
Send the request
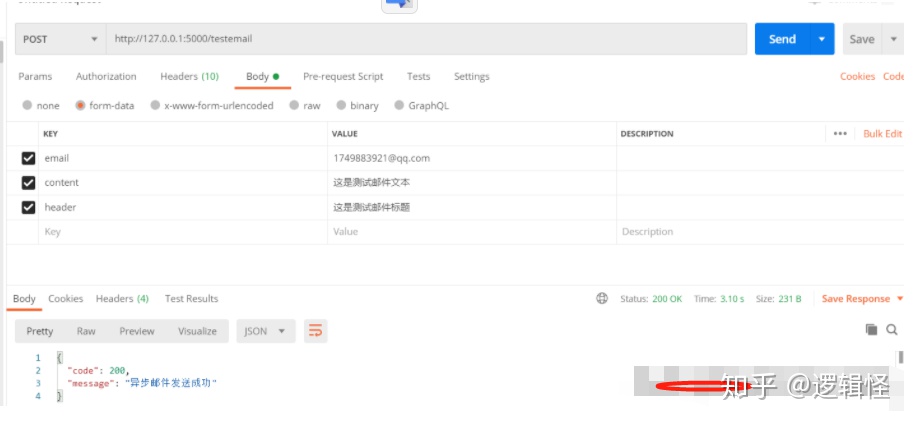pyautogui.click(x=782, y=39)
